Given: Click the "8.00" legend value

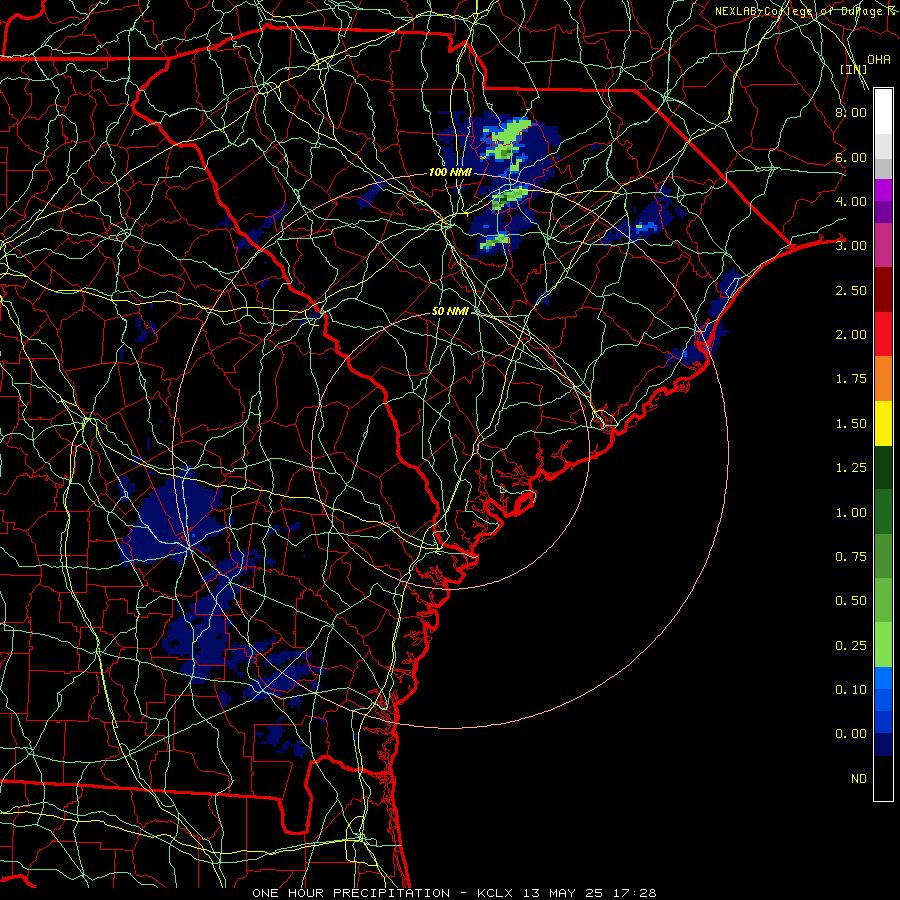Looking at the screenshot, I should point(851,112).
